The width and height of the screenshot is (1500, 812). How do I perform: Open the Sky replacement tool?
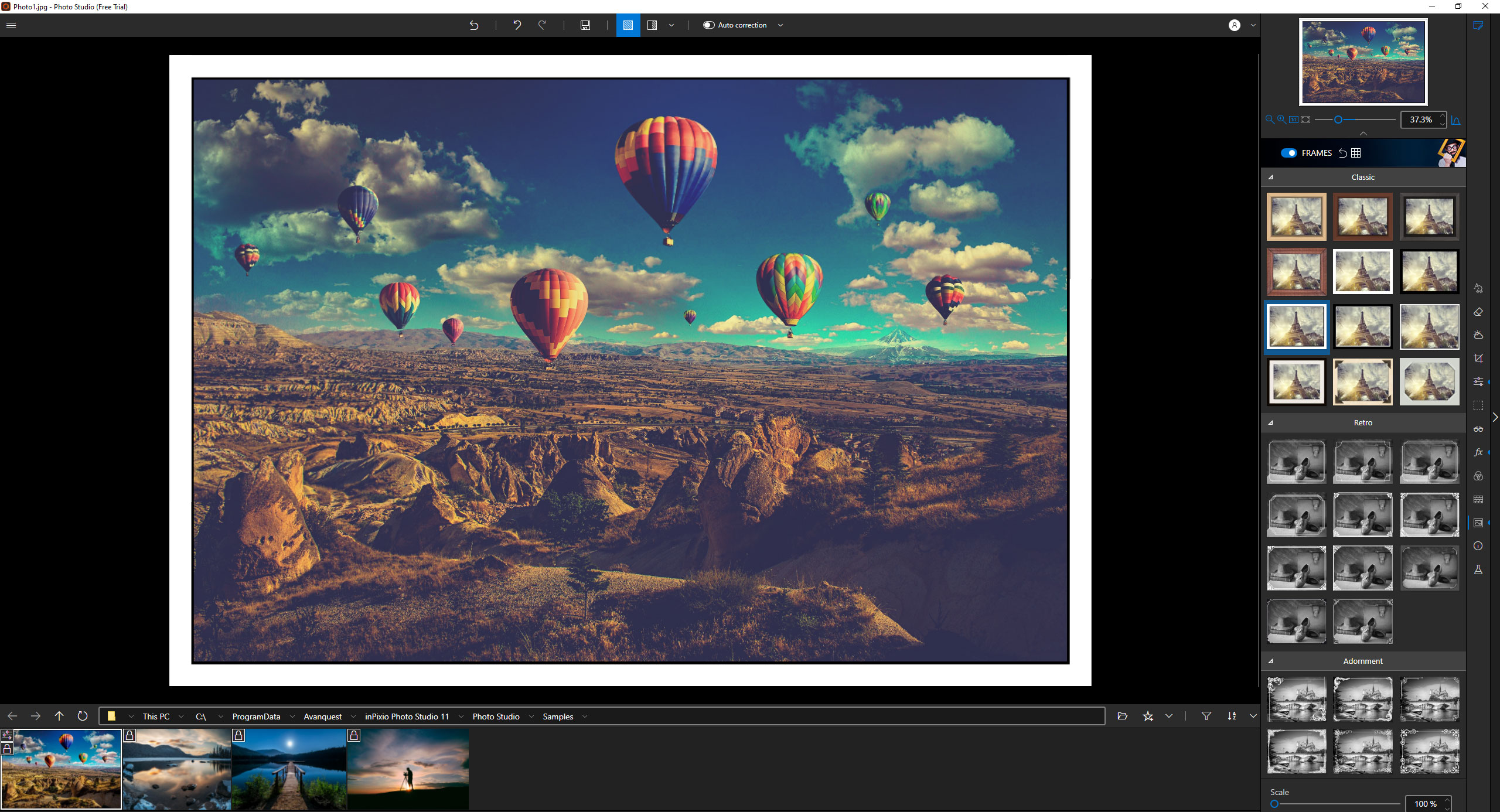pyautogui.click(x=1479, y=335)
